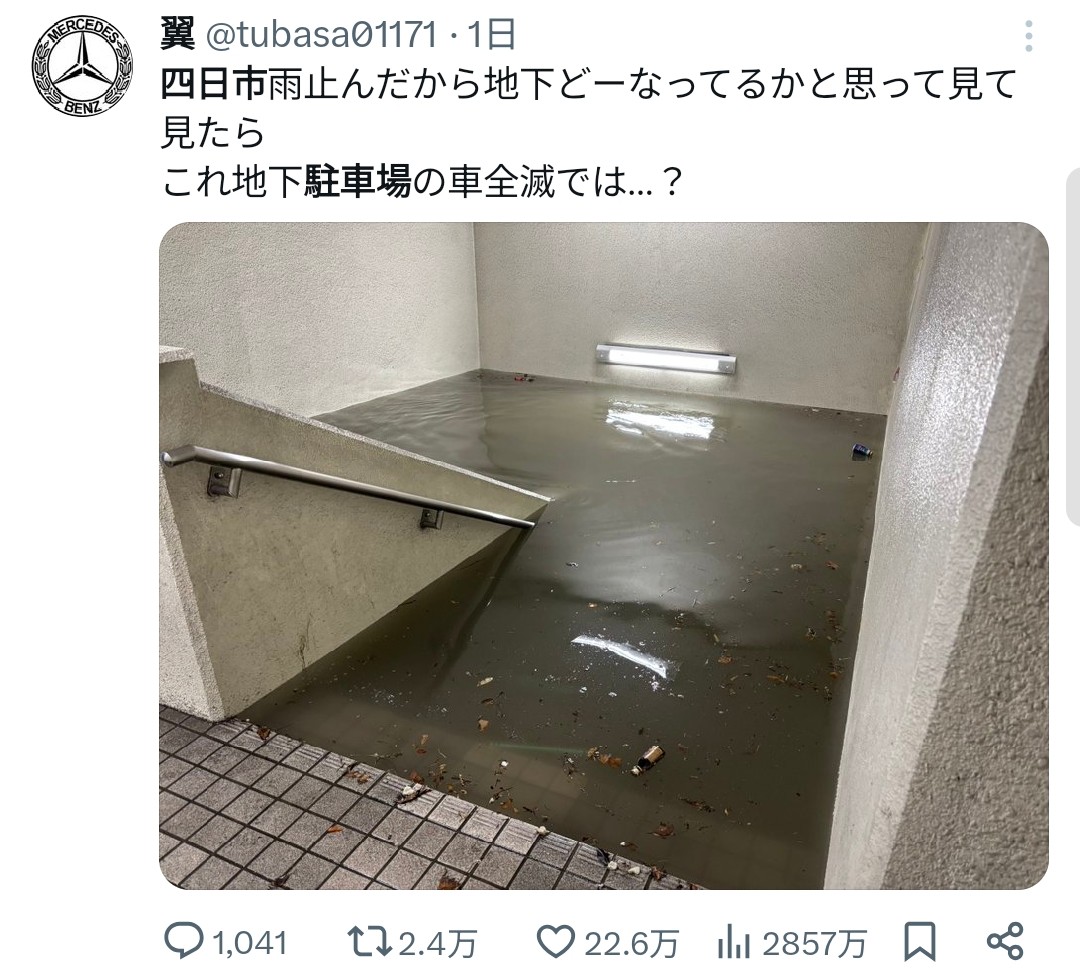
Task: Open the three-dot more options menu
Action: pyautogui.click(x=1028, y=36)
